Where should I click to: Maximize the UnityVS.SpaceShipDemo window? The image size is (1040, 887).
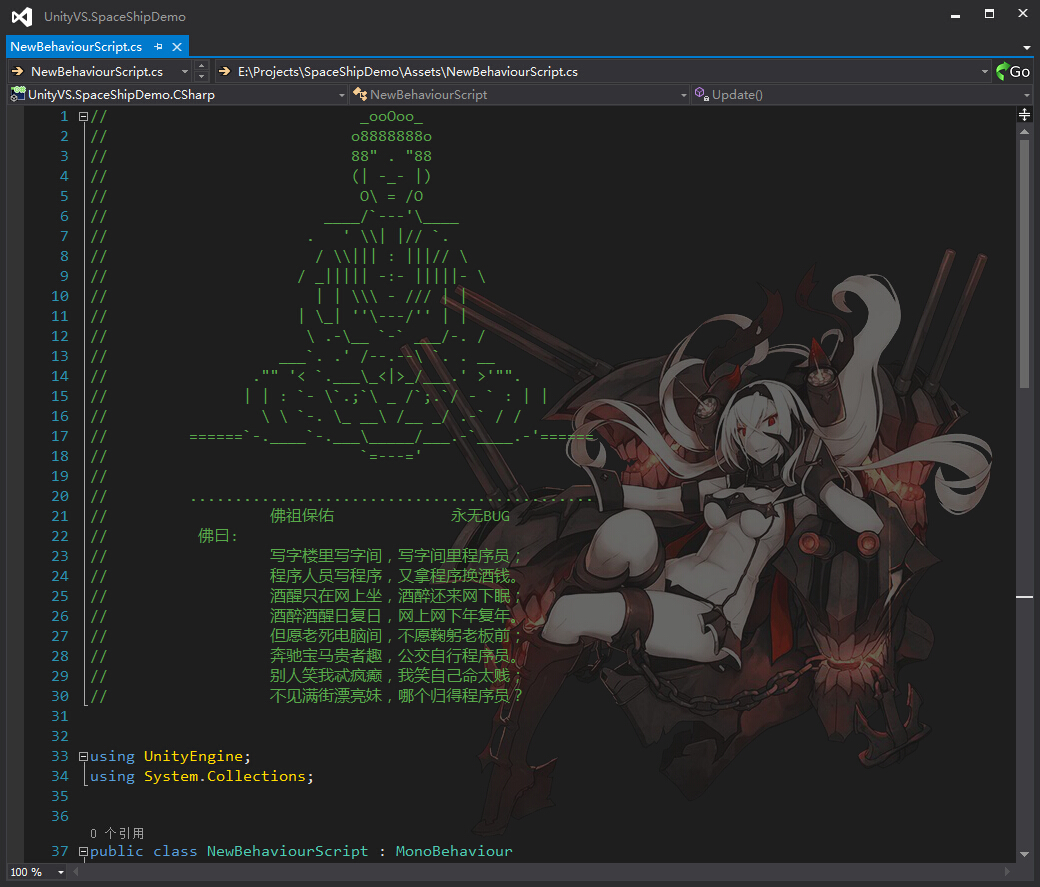point(989,15)
